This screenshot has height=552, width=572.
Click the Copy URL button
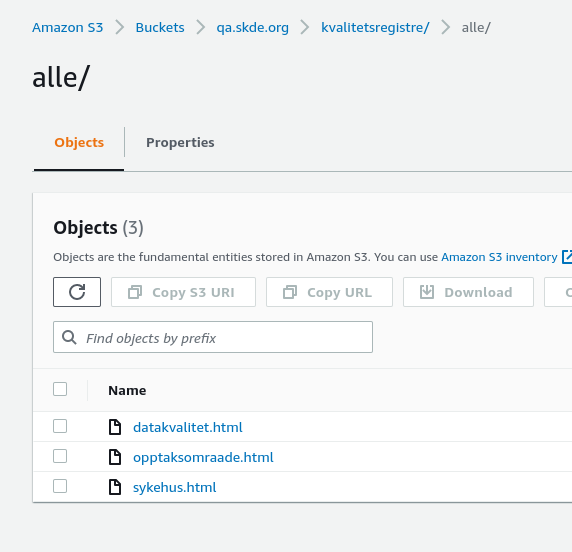[329, 292]
